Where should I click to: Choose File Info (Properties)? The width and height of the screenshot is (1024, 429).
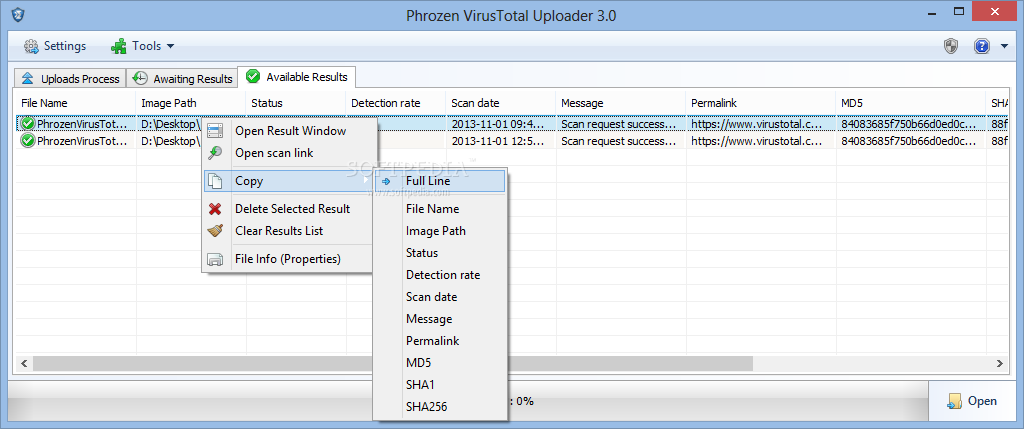point(289,259)
